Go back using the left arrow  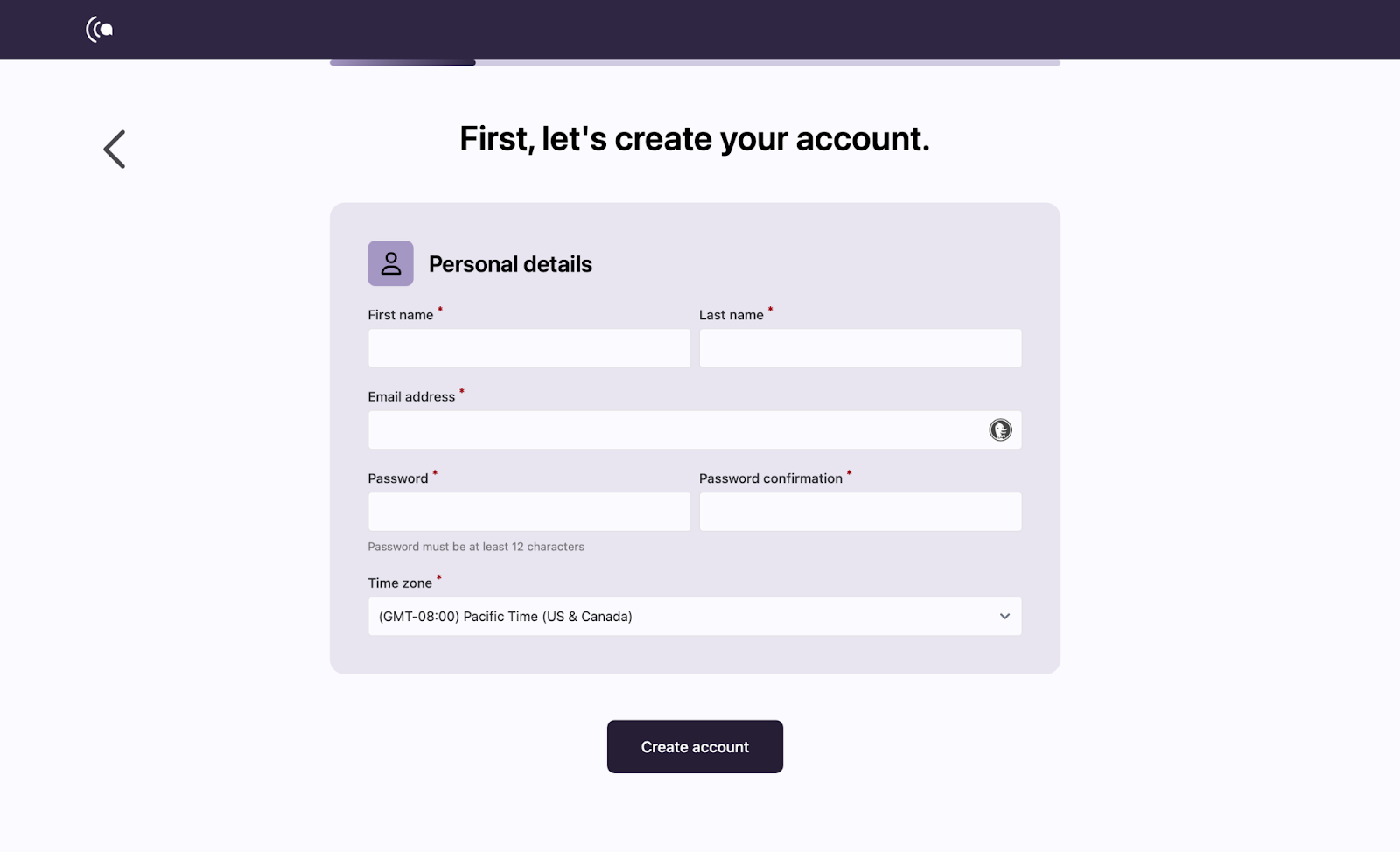pyautogui.click(x=115, y=150)
